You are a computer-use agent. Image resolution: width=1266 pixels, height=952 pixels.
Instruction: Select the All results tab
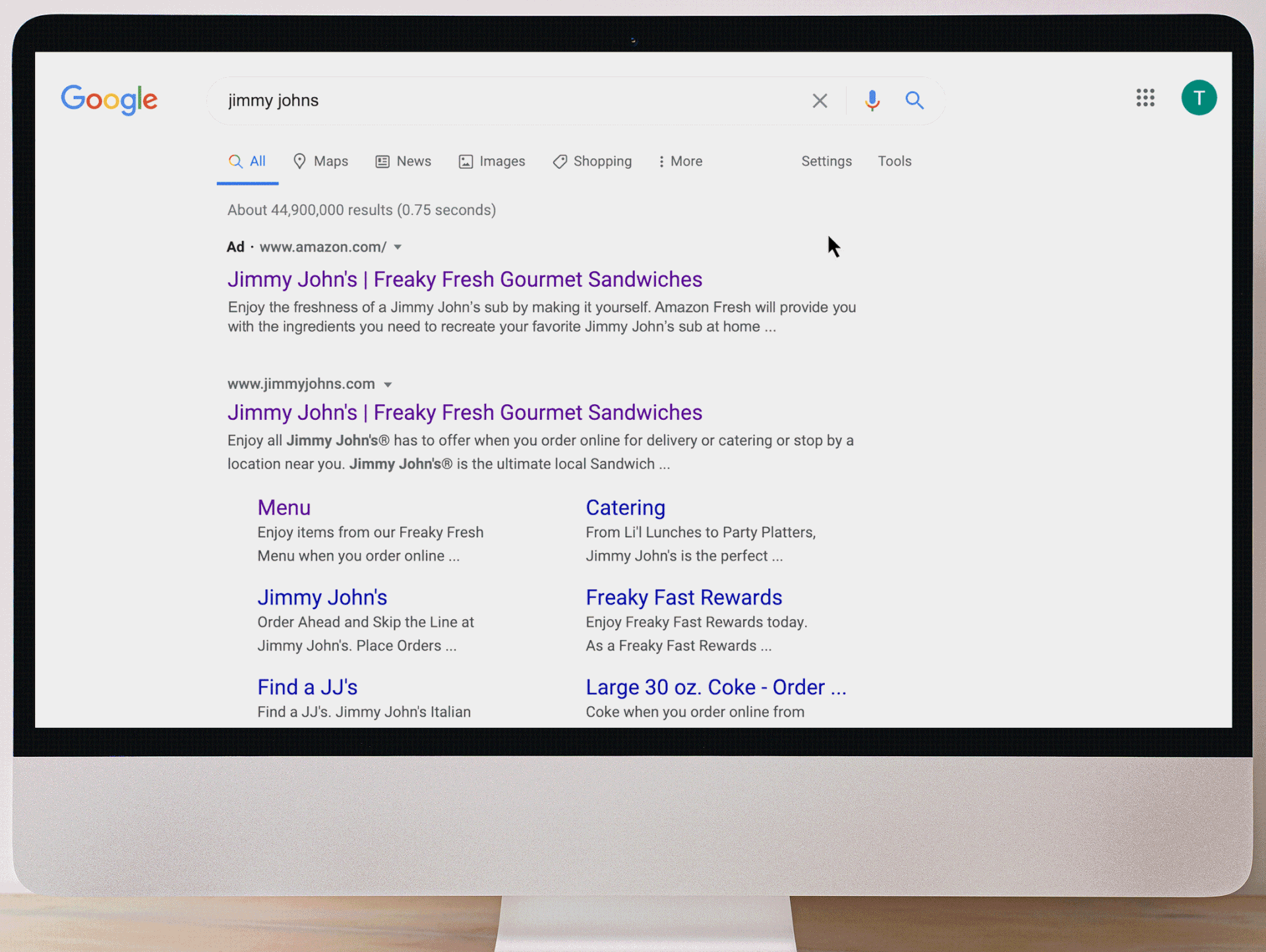click(x=247, y=162)
